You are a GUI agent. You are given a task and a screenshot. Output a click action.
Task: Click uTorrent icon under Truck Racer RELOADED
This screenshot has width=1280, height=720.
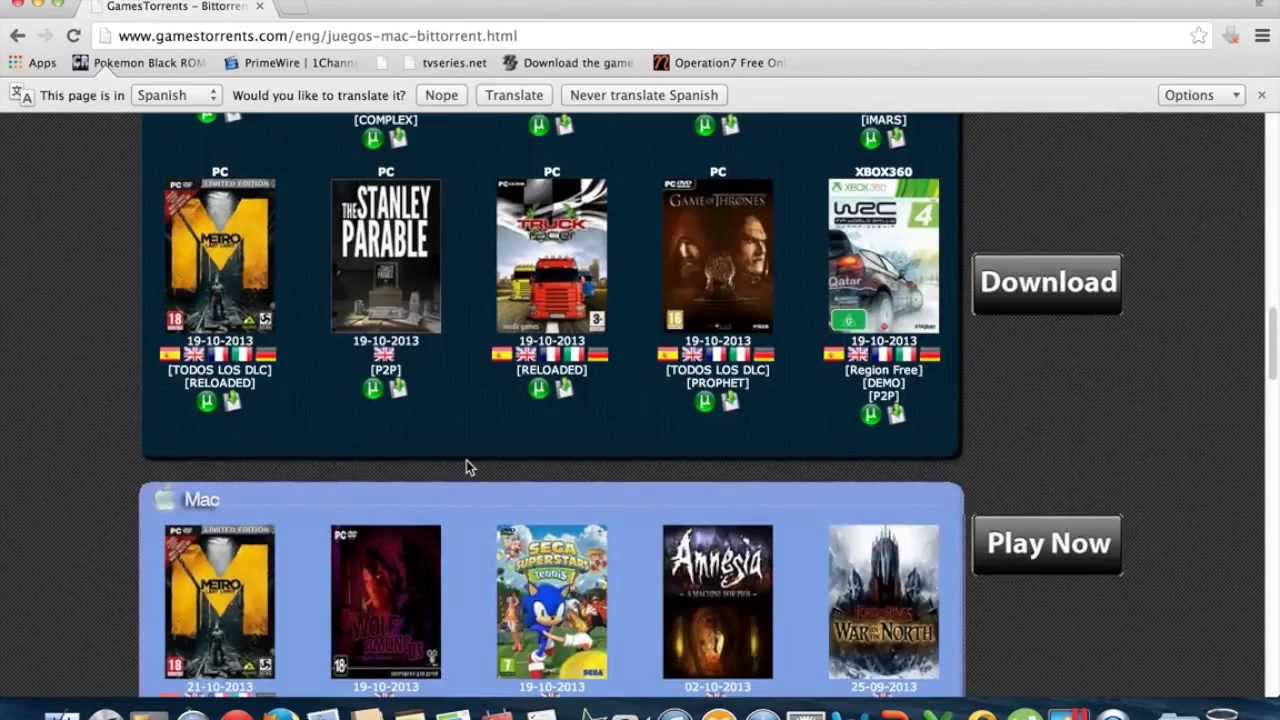tap(539, 388)
